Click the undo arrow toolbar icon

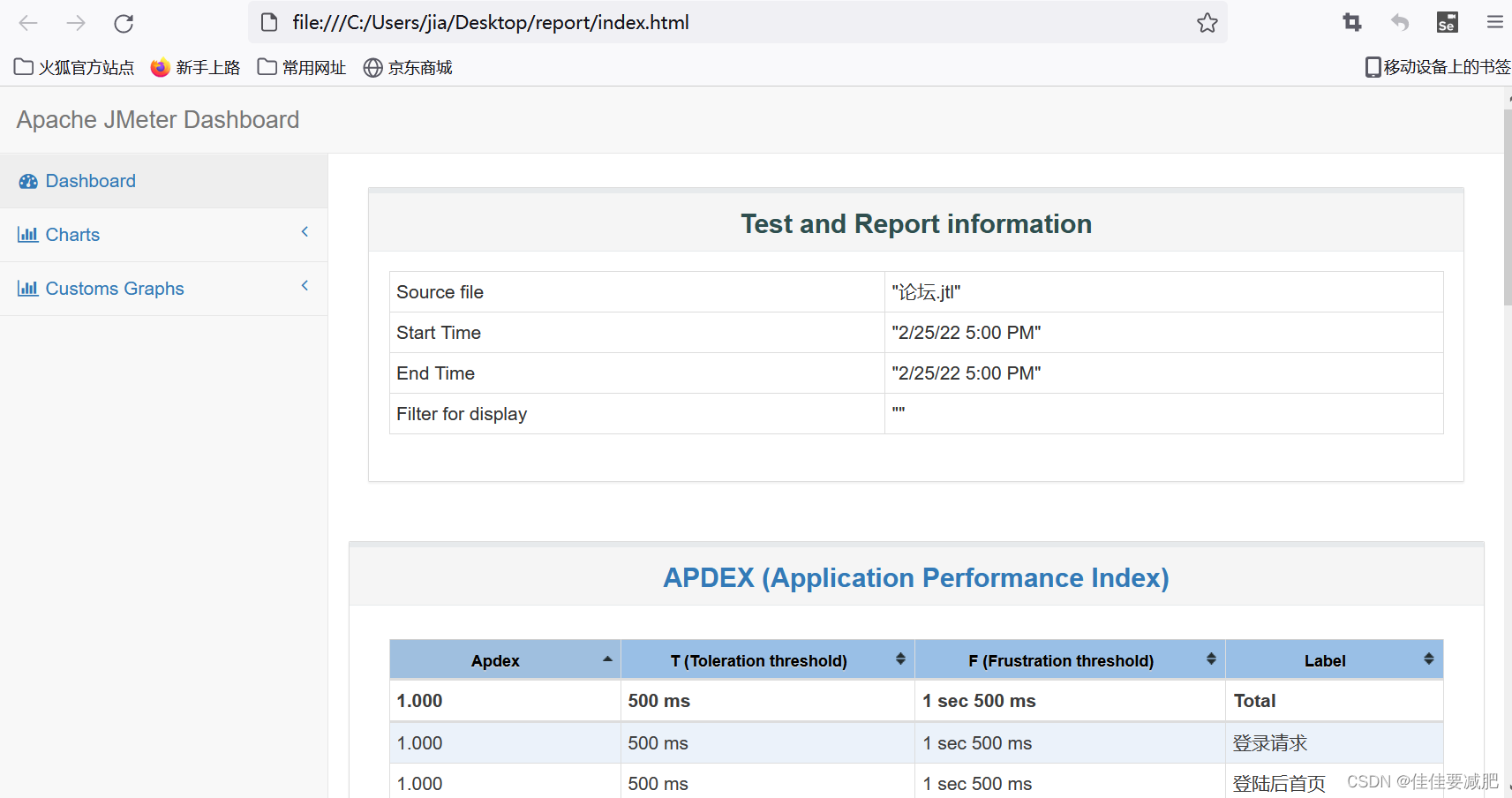point(1400,22)
